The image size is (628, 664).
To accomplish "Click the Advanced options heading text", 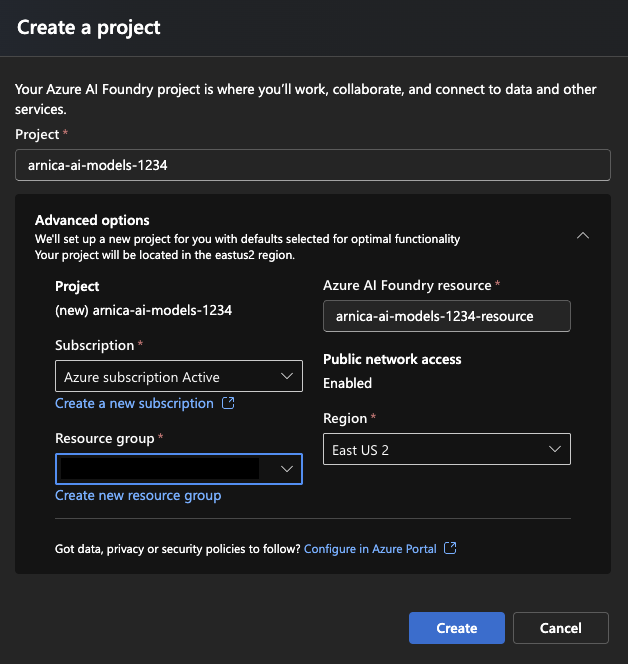I will pos(92,220).
